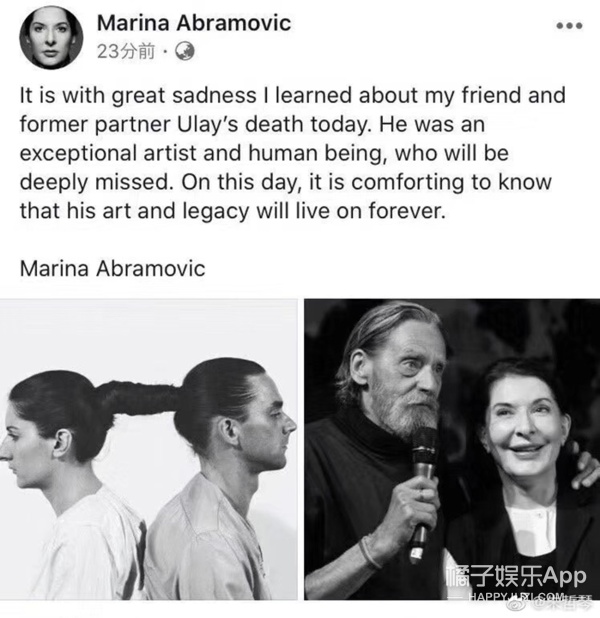The width and height of the screenshot is (600, 618).
Task: Click the joined hair braid in left photo
Action: 140,397
